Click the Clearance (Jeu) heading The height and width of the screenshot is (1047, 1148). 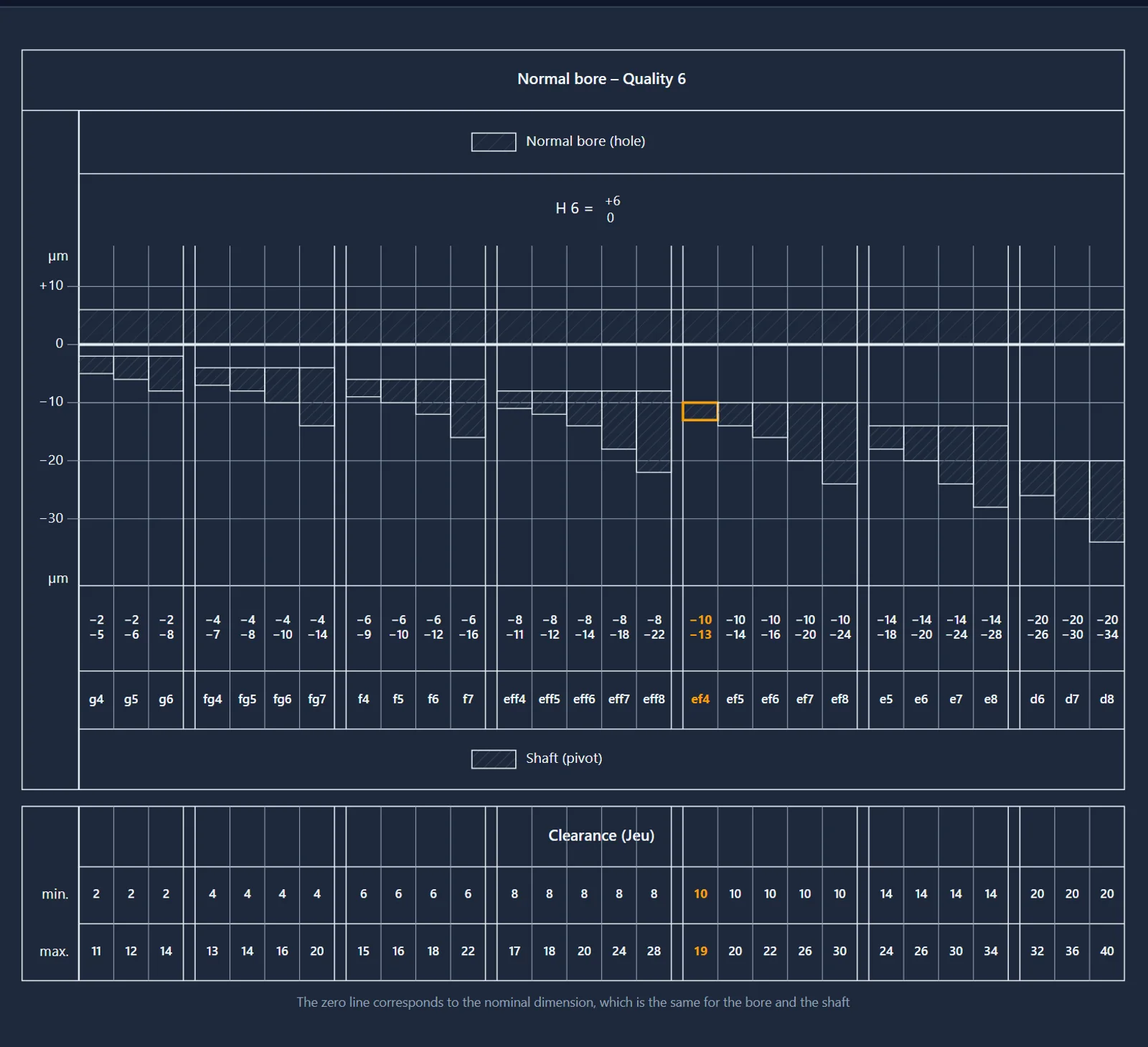point(601,836)
